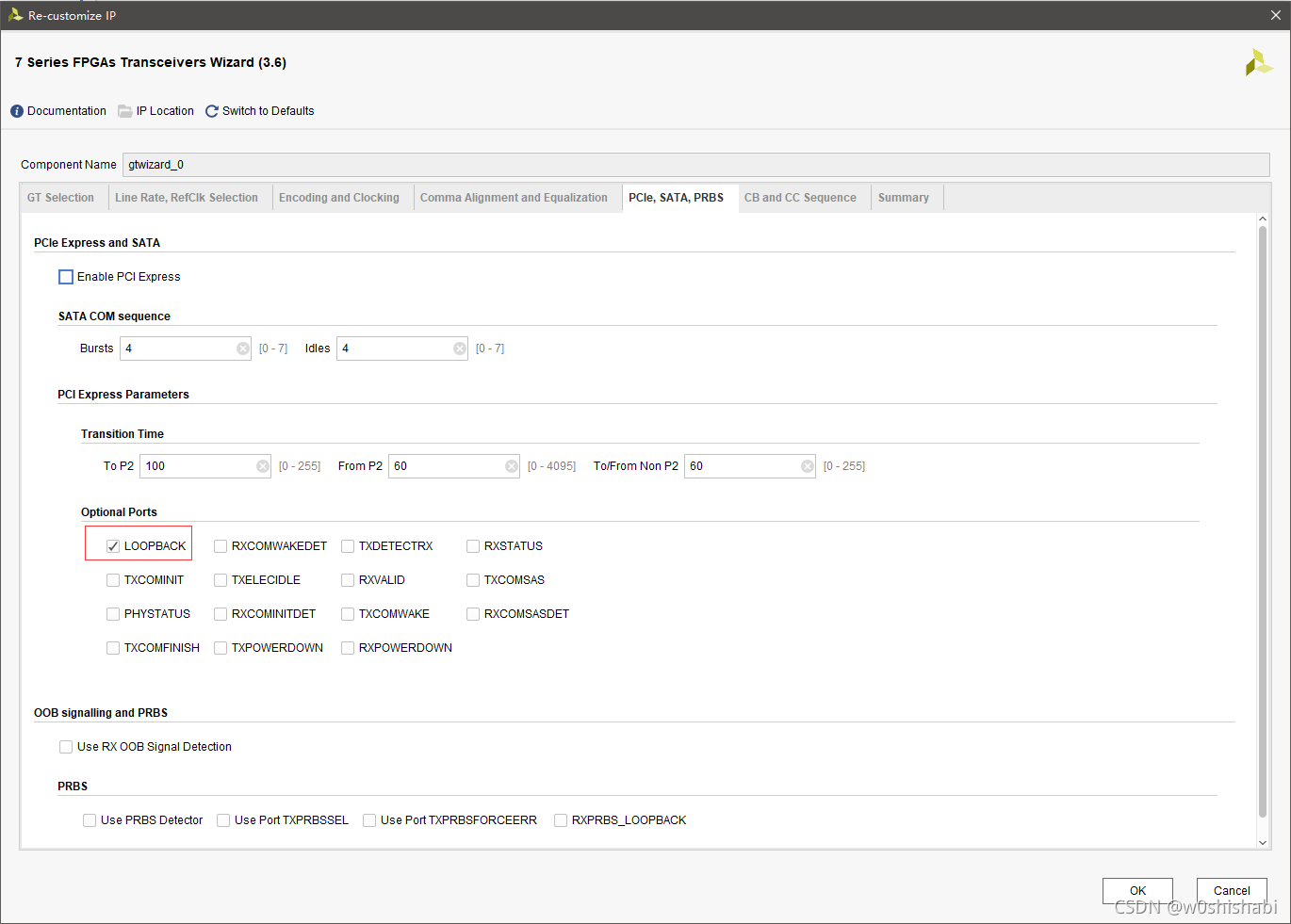This screenshot has height=924, width=1291.
Task: Tick the TXDETECTRX checkbox
Action: pos(348,546)
